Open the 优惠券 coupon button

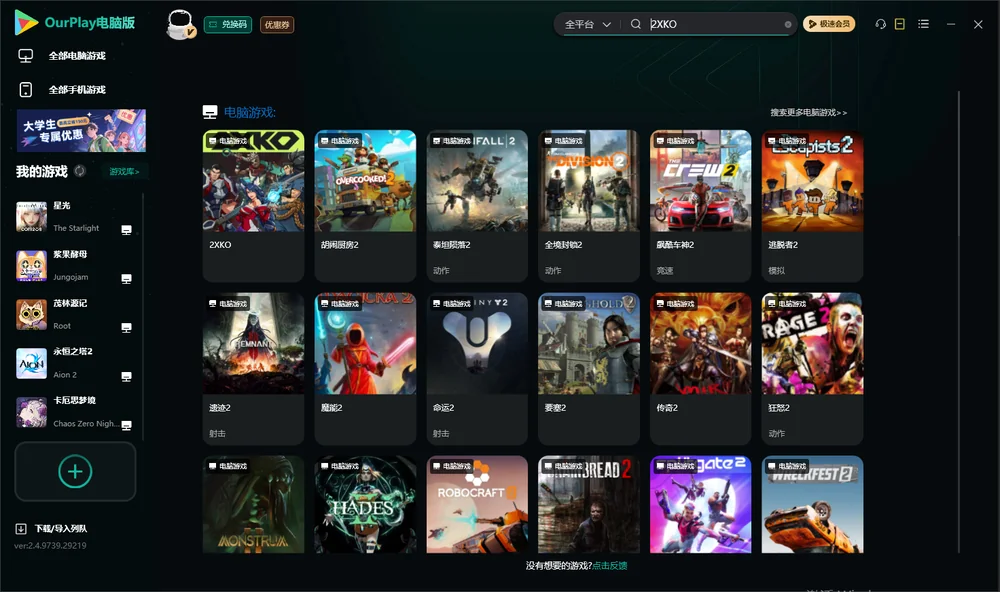click(277, 25)
